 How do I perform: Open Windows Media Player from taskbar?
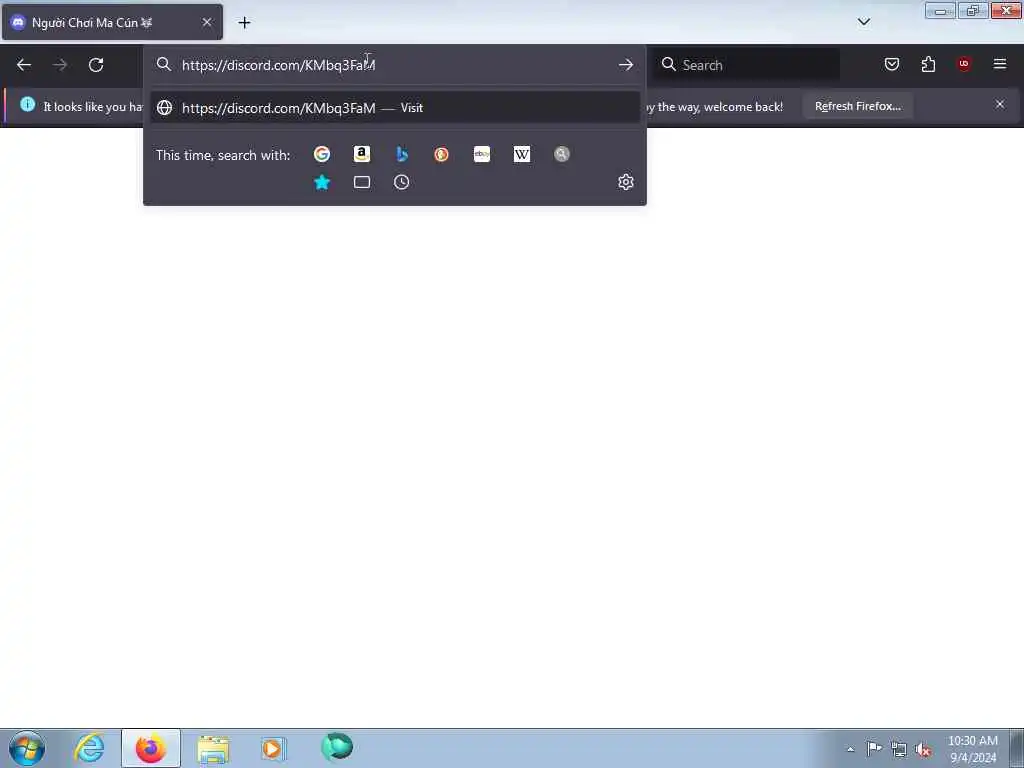point(273,748)
